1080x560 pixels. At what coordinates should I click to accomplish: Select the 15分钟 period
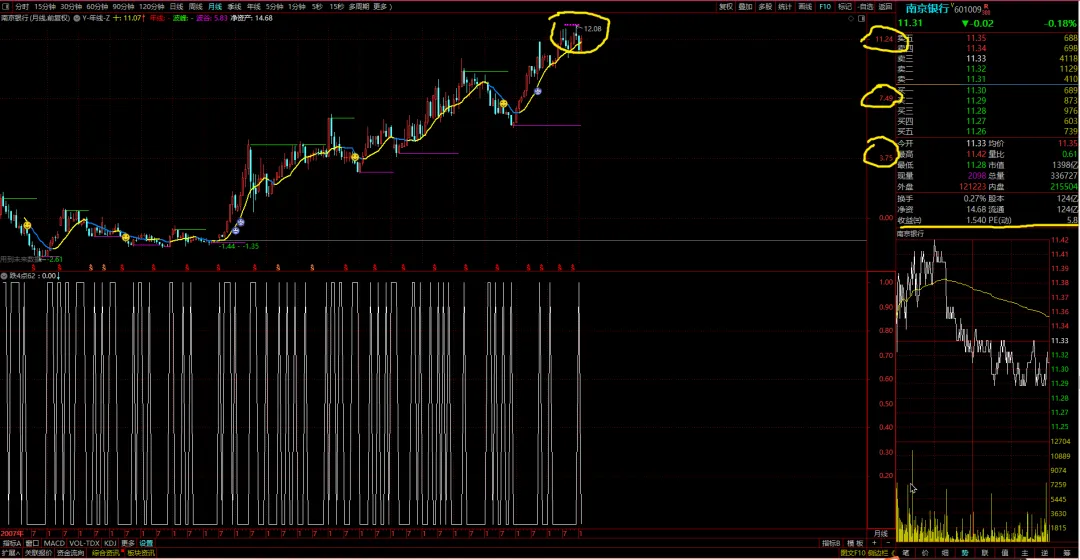[44, 6]
